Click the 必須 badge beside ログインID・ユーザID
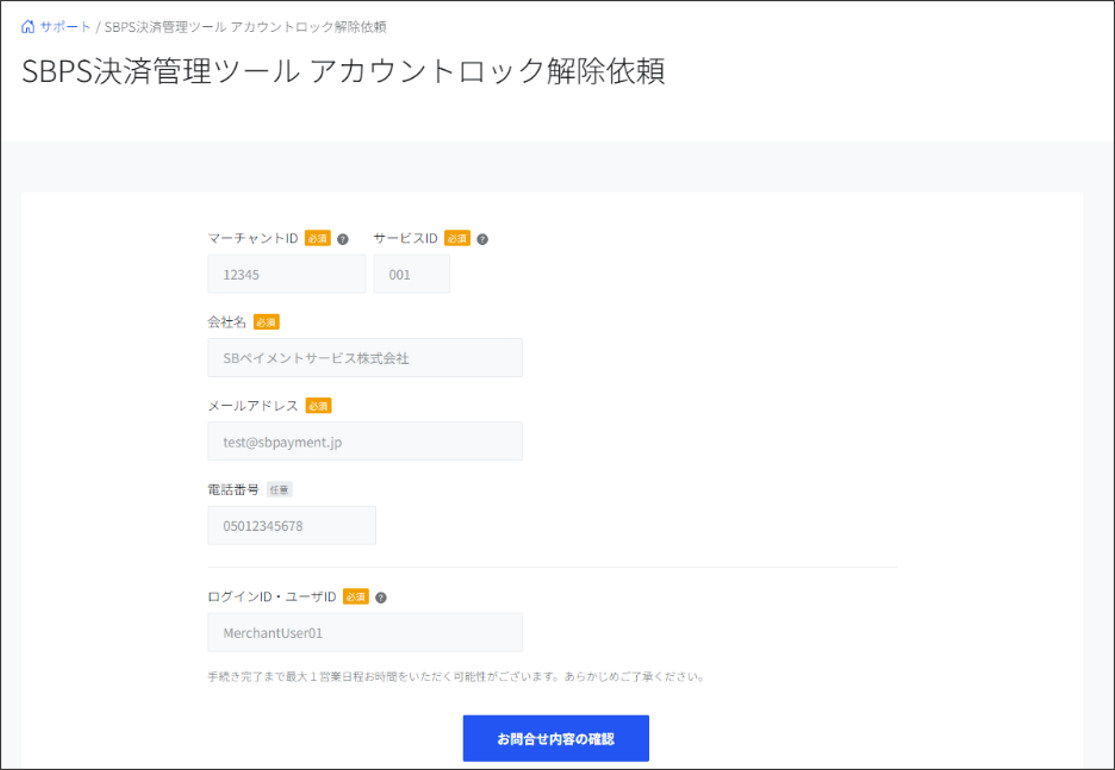Image resolution: width=1115 pixels, height=770 pixels. click(x=356, y=597)
